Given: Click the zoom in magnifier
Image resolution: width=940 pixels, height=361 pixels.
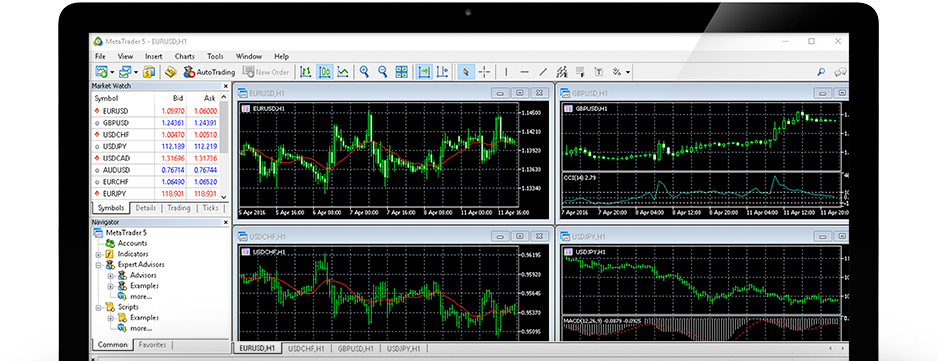Looking at the screenshot, I should click(364, 72).
